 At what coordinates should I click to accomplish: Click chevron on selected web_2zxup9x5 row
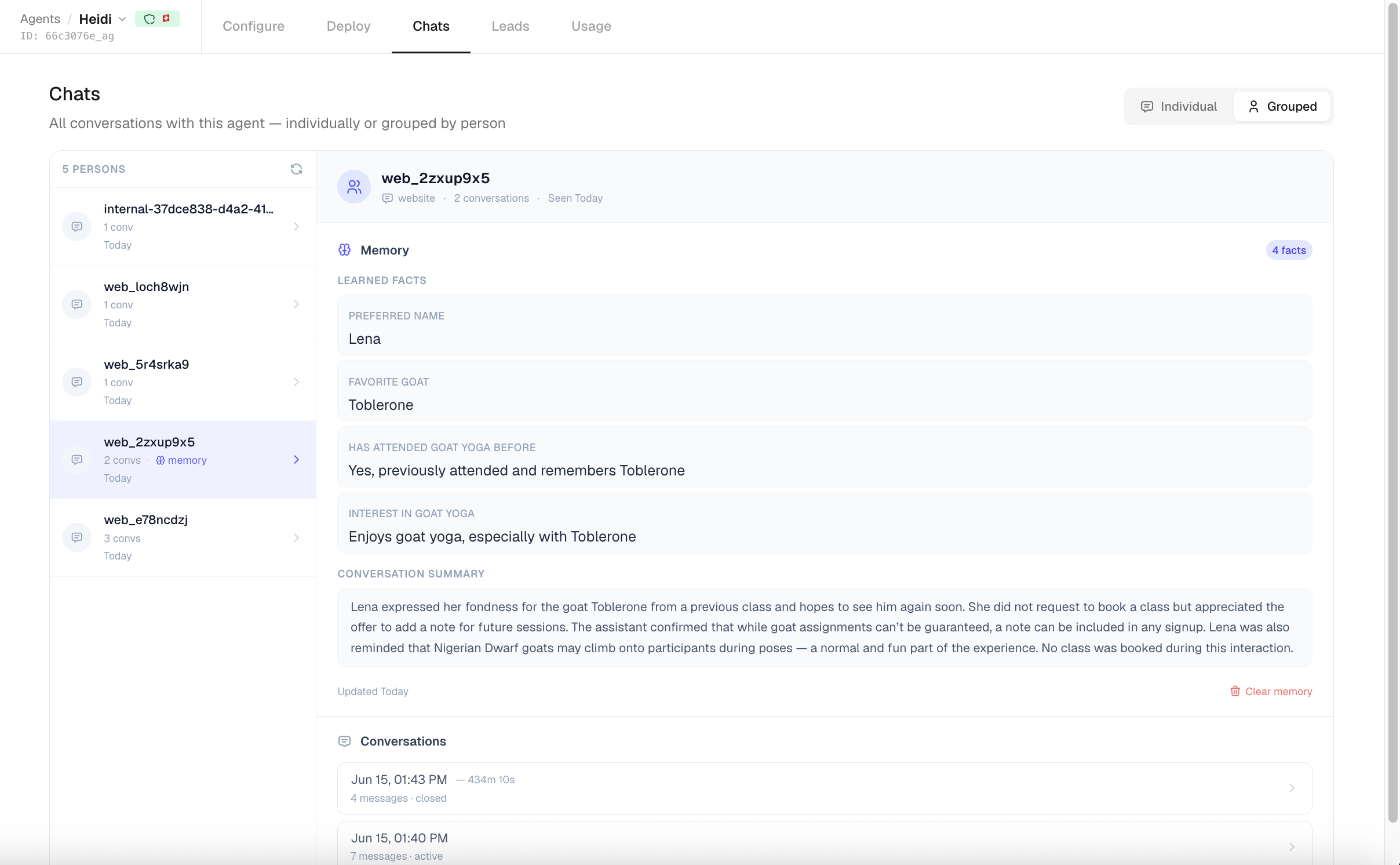pyautogui.click(x=296, y=460)
